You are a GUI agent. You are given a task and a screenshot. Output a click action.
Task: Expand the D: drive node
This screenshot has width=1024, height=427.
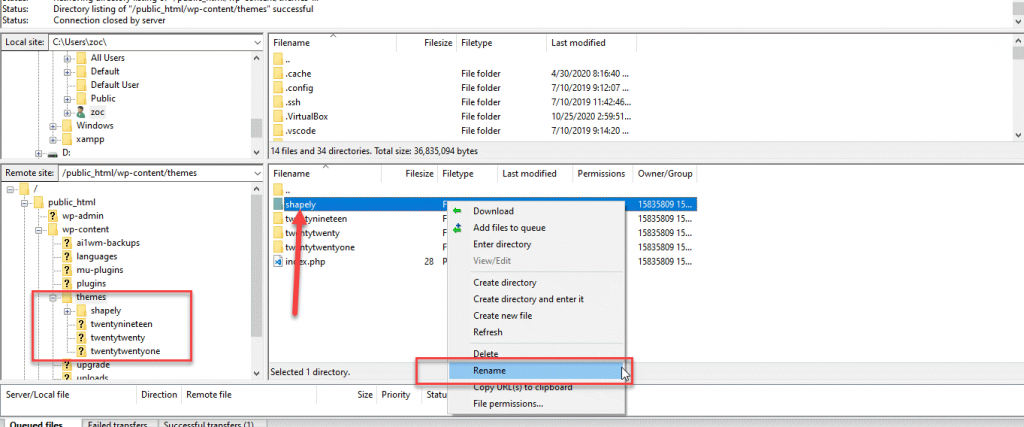[x=39, y=154]
